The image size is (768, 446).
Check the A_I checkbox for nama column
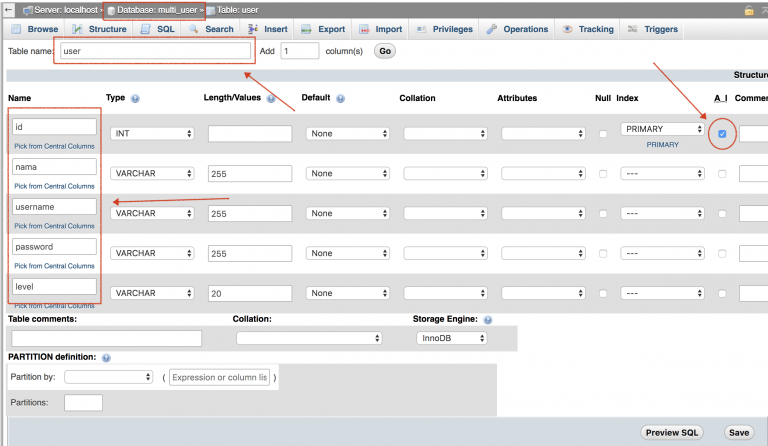[722, 174]
